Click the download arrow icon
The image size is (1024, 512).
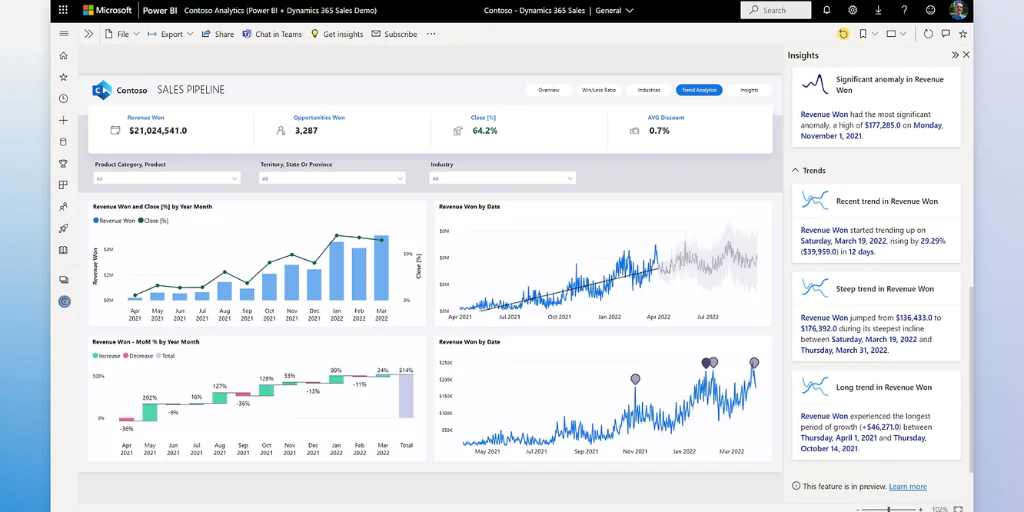tap(878, 10)
